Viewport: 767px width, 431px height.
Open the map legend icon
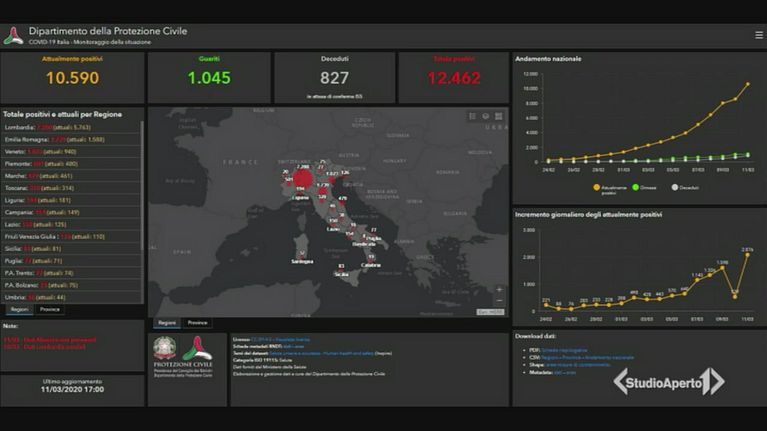472,117
